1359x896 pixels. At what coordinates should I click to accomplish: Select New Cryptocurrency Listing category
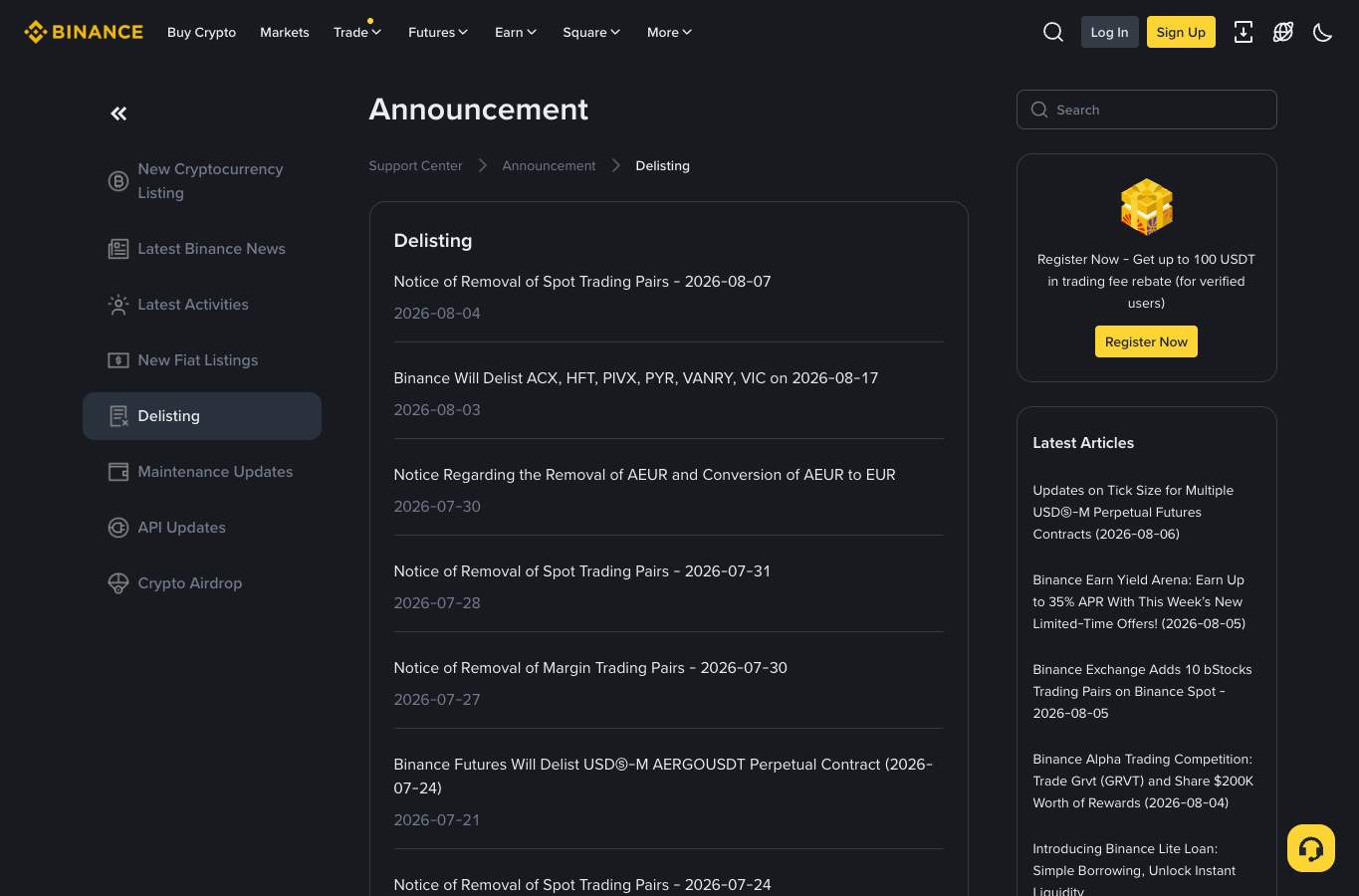[x=202, y=181]
